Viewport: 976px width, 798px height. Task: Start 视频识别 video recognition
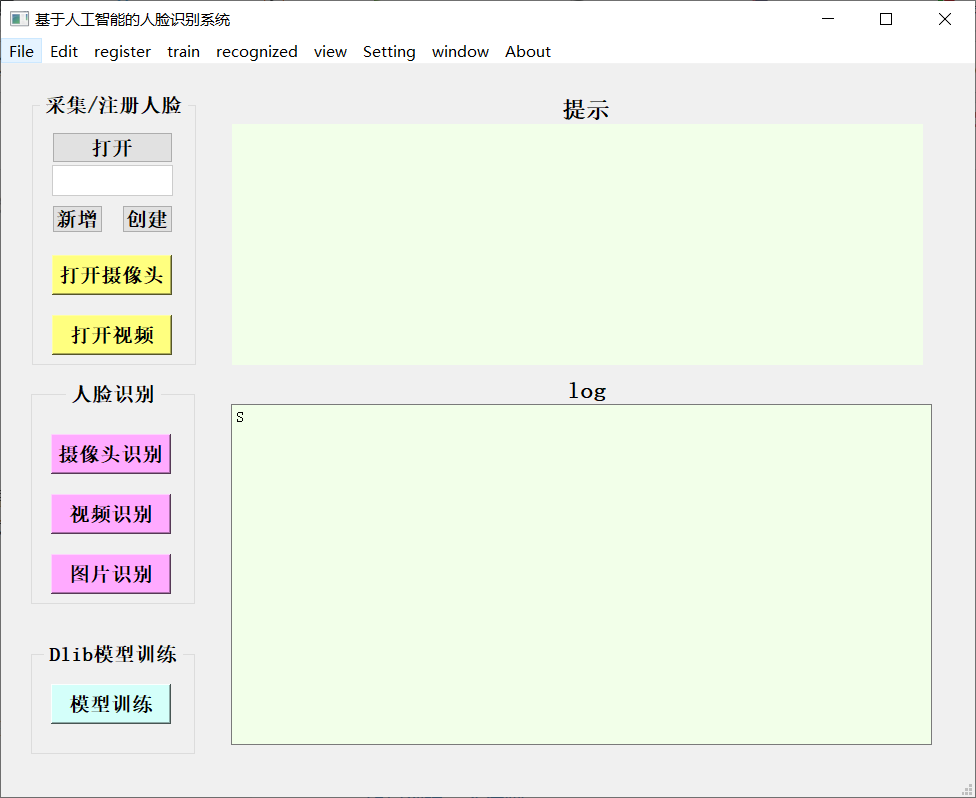coord(111,514)
